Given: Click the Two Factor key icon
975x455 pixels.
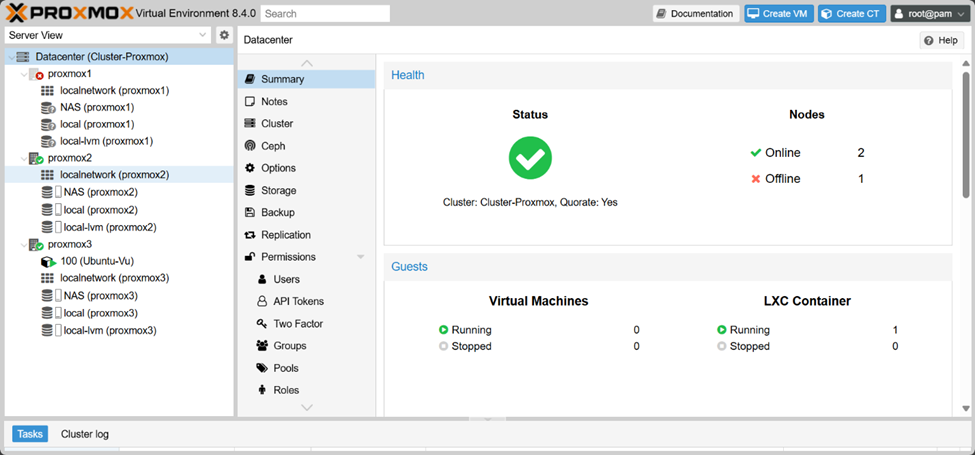Looking at the screenshot, I should pos(262,324).
